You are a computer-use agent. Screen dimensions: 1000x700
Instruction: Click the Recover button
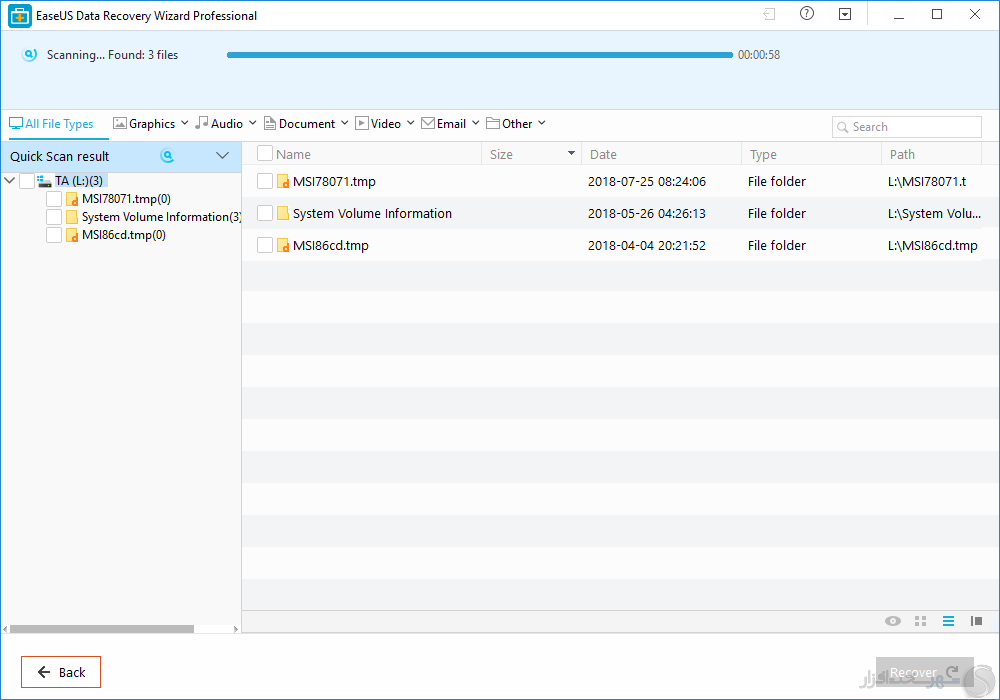point(924,673)
